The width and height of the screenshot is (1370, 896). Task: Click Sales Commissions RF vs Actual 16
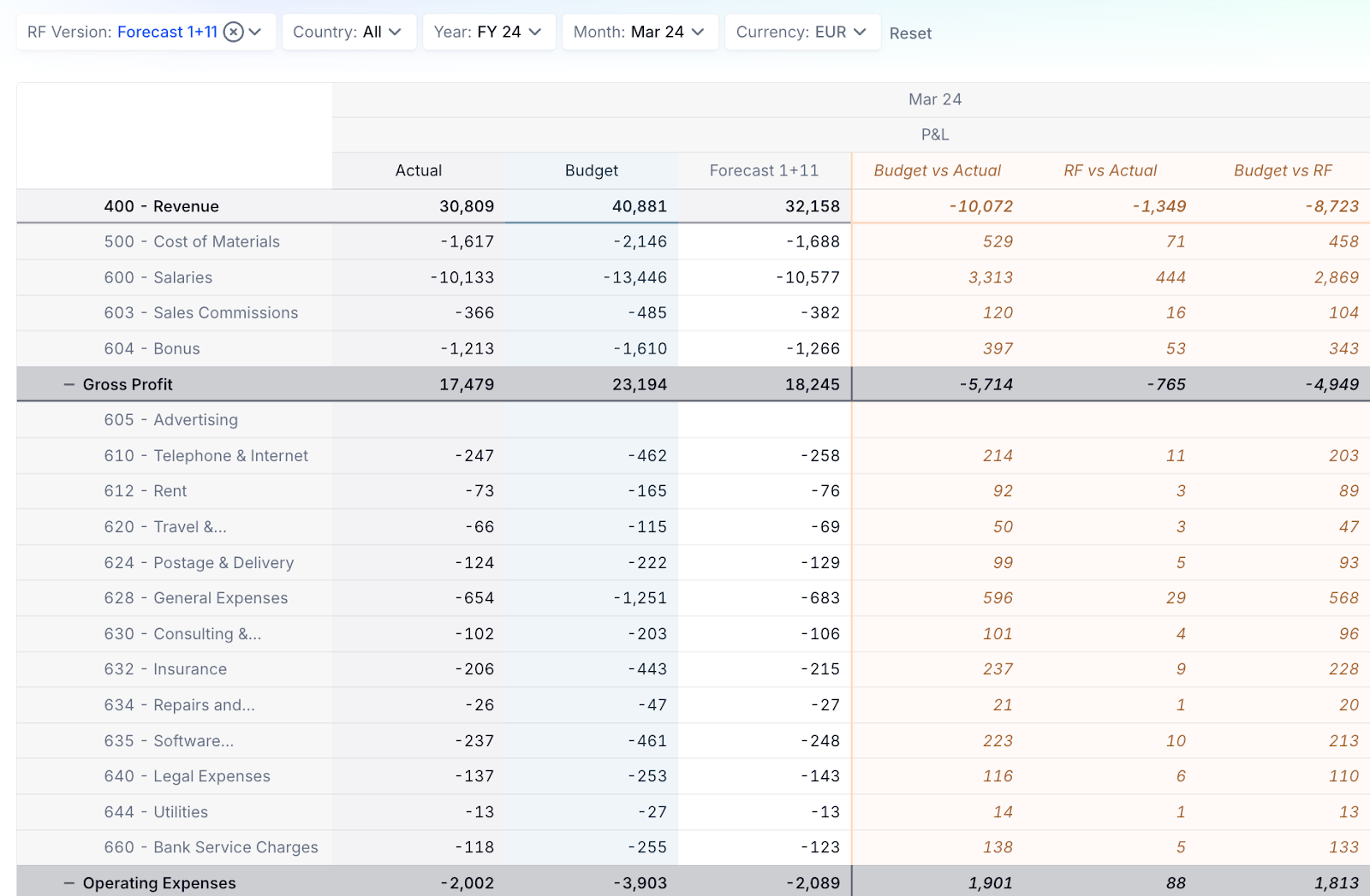click(1176, 313)
